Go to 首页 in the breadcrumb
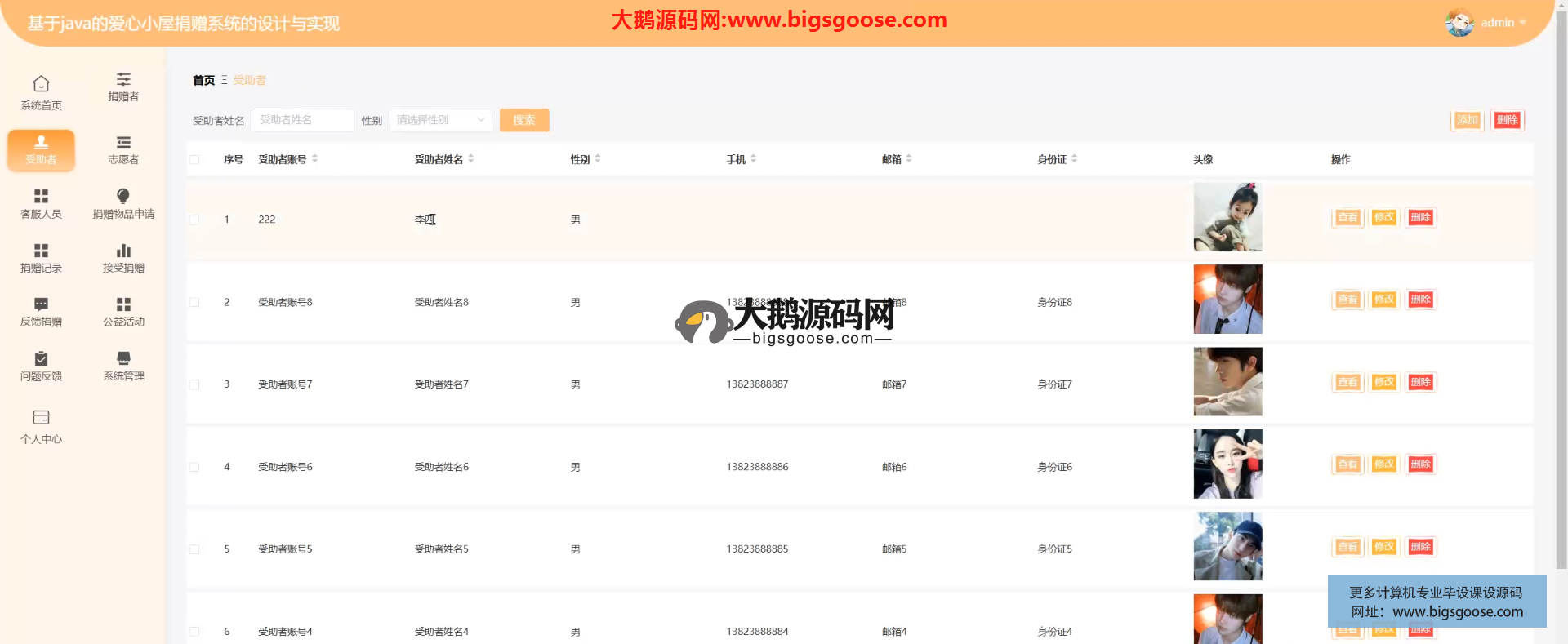 (x=203, y=80)
